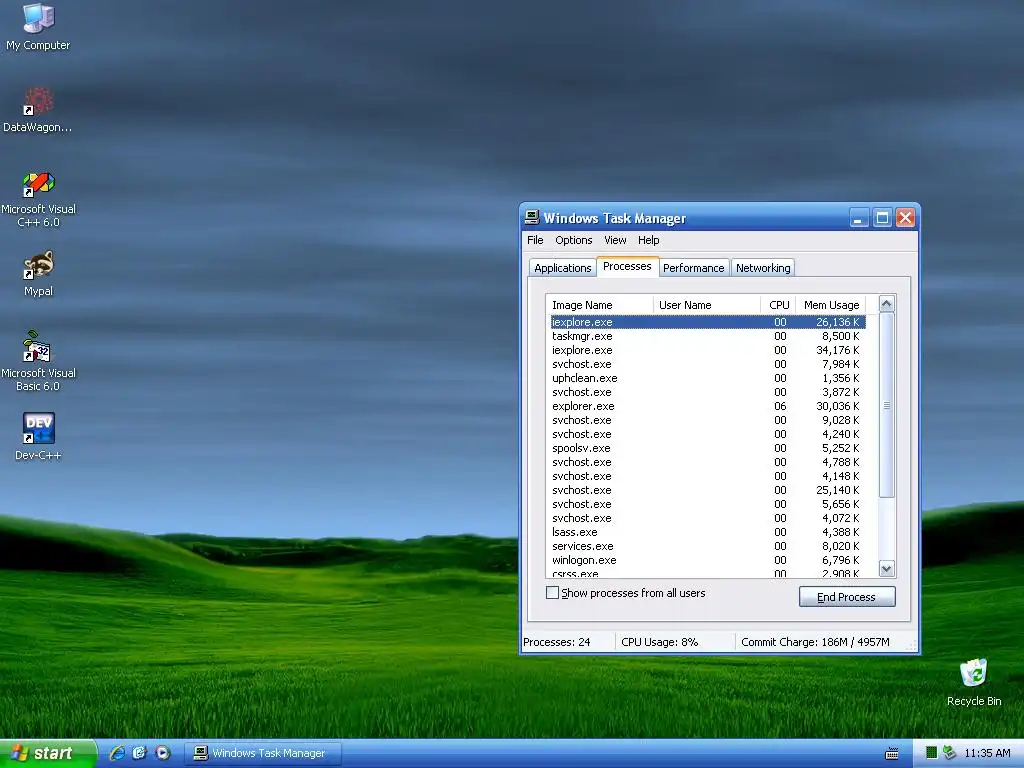Open Microsoft Visual Basic 6.0 shortcut
This screenshot has width=1024, height=768.
coord(38,361)
